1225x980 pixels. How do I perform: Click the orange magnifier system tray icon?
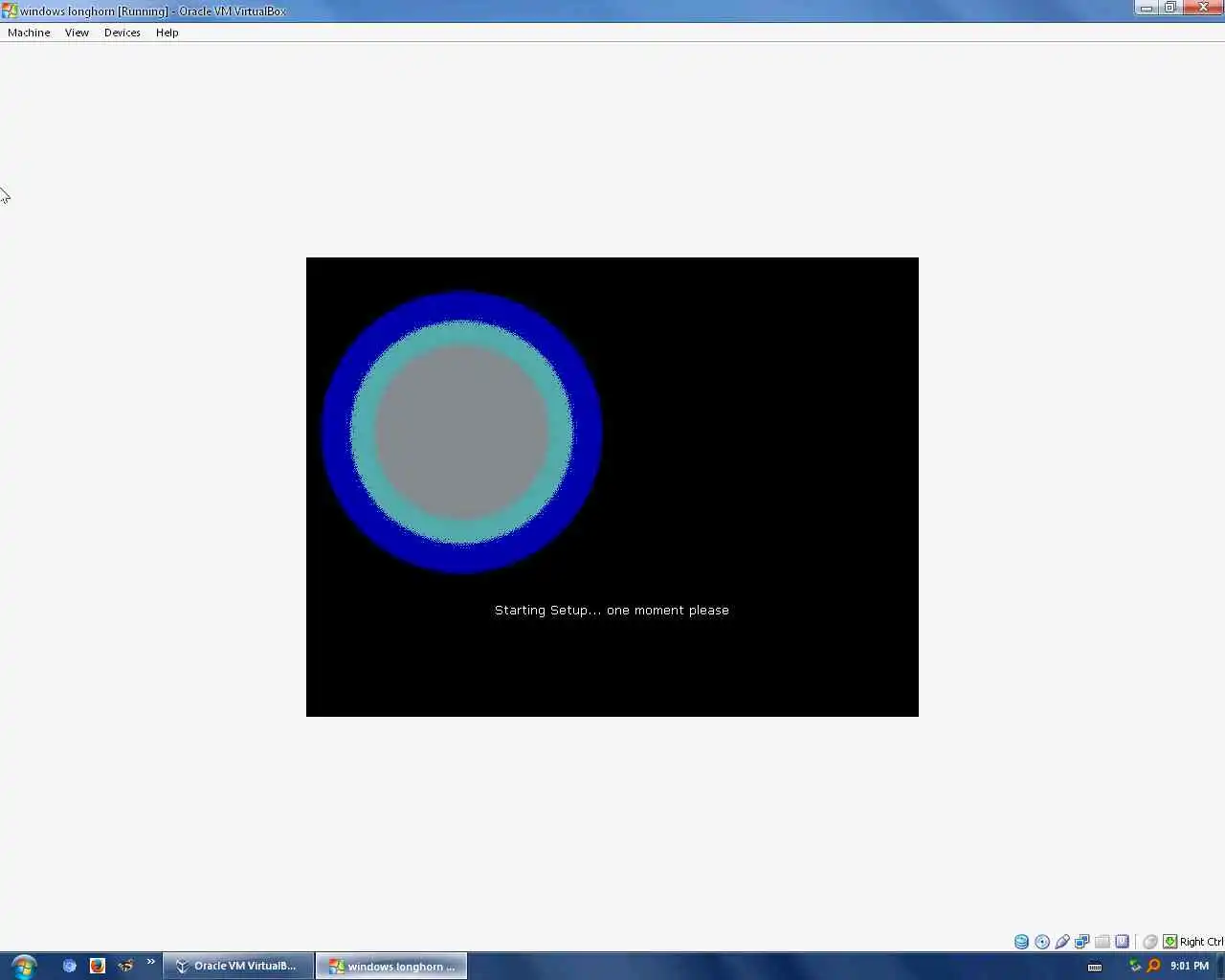coord(1153,966)
